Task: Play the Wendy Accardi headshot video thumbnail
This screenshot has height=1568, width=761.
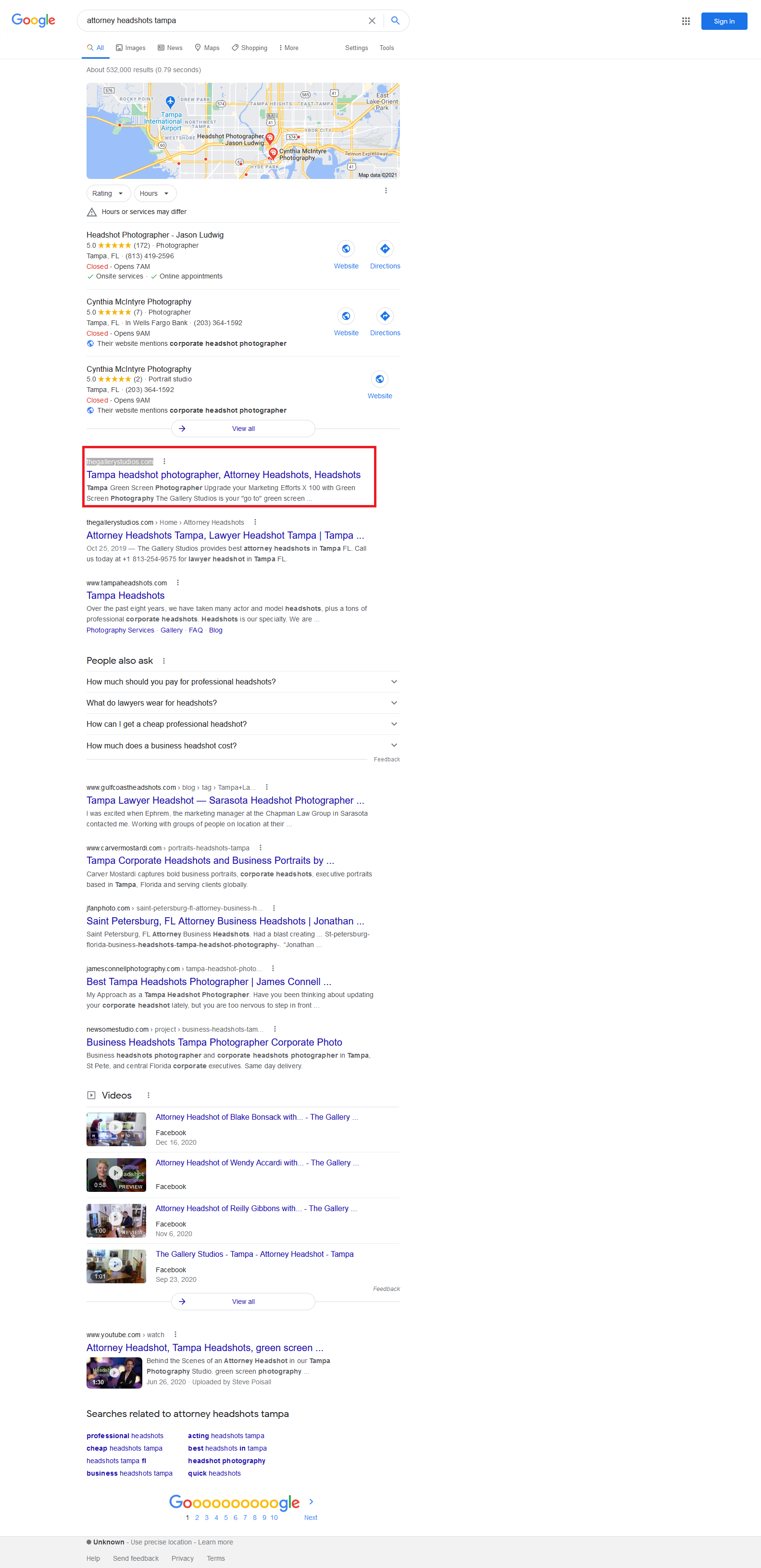Action: 116,1174
